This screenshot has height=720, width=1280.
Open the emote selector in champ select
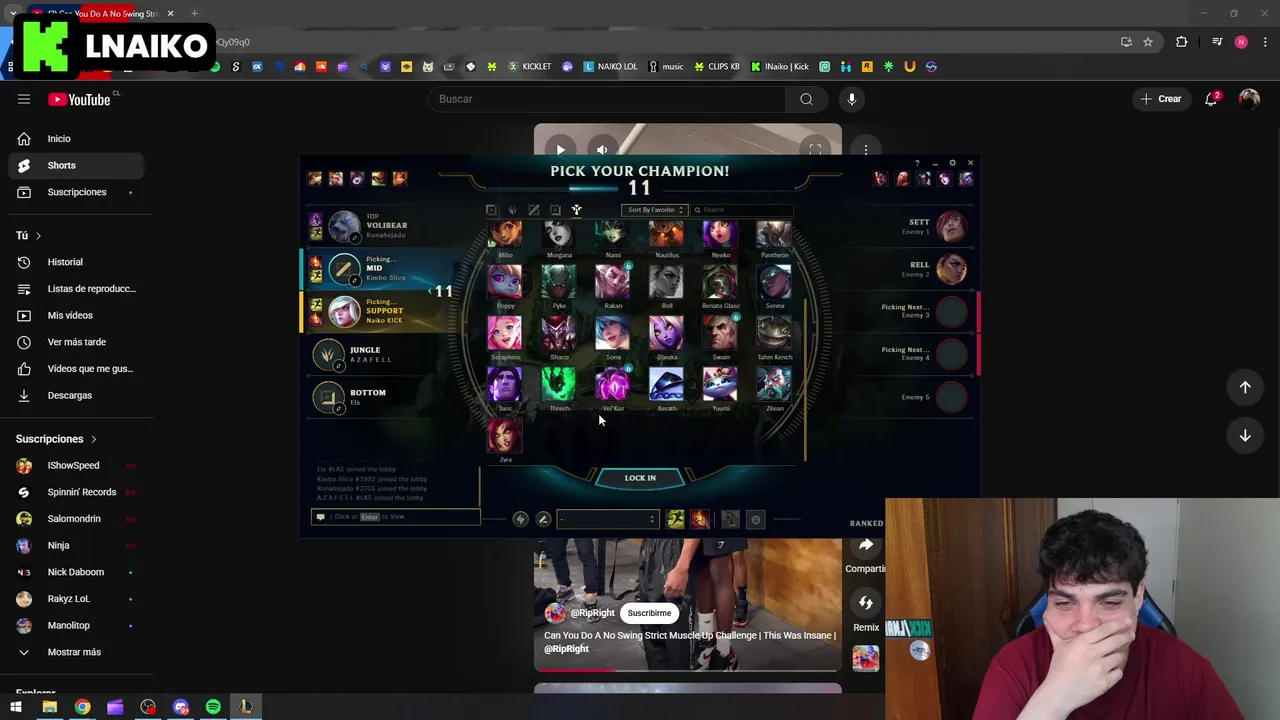click(x=756, y=519)
